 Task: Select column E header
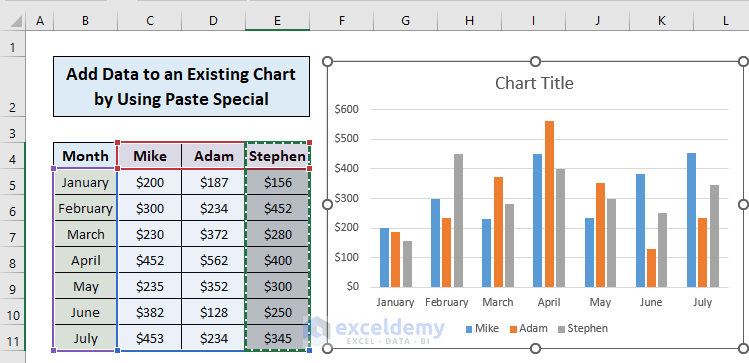coord(278,21)
